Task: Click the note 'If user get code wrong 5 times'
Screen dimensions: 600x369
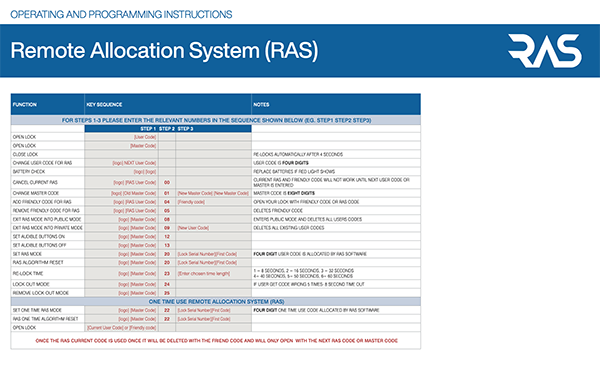Action: (309, 284)
